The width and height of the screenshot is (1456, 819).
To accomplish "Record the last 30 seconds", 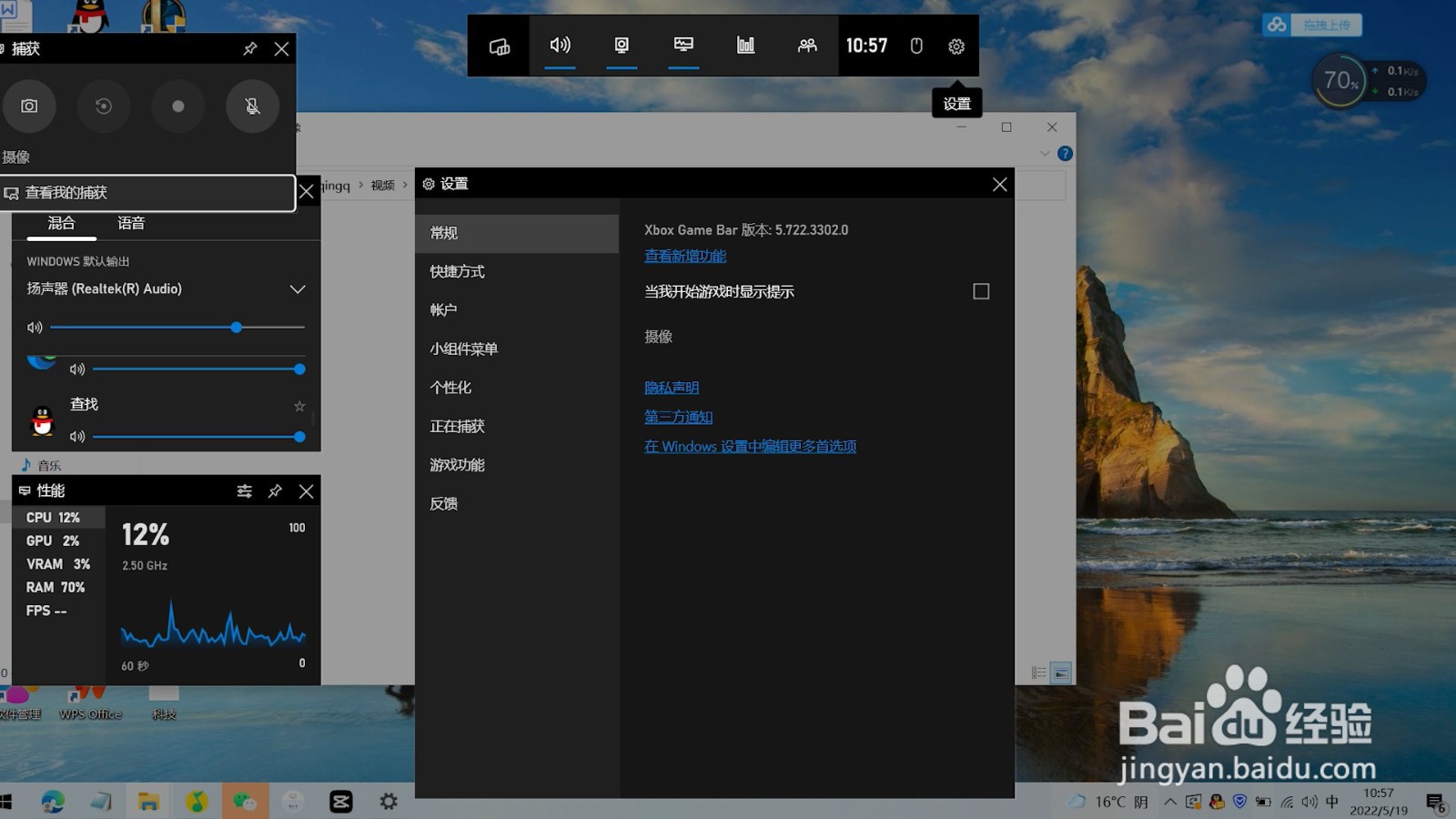I will click(x=104, y=106).
